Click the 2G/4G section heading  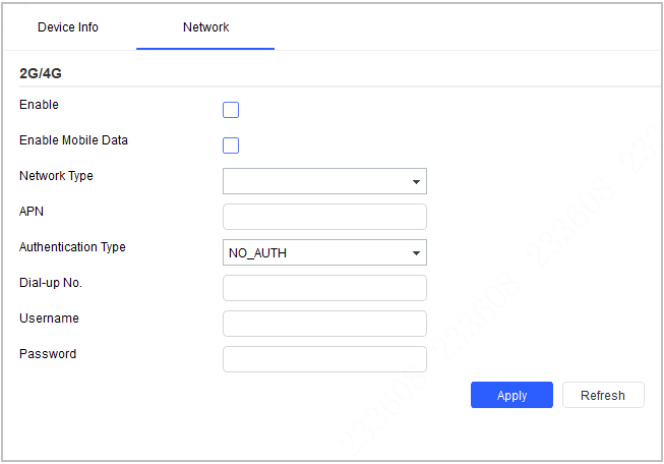tap(40, 73)
